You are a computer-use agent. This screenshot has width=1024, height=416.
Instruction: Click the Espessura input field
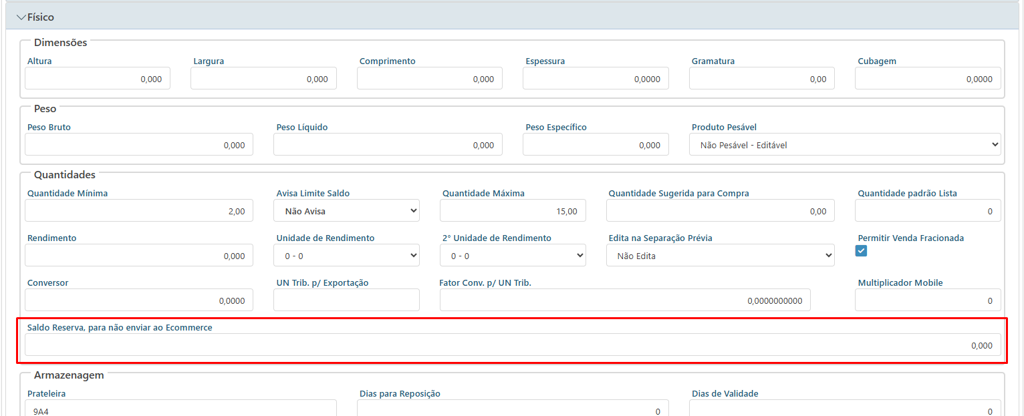click(595, 79)
